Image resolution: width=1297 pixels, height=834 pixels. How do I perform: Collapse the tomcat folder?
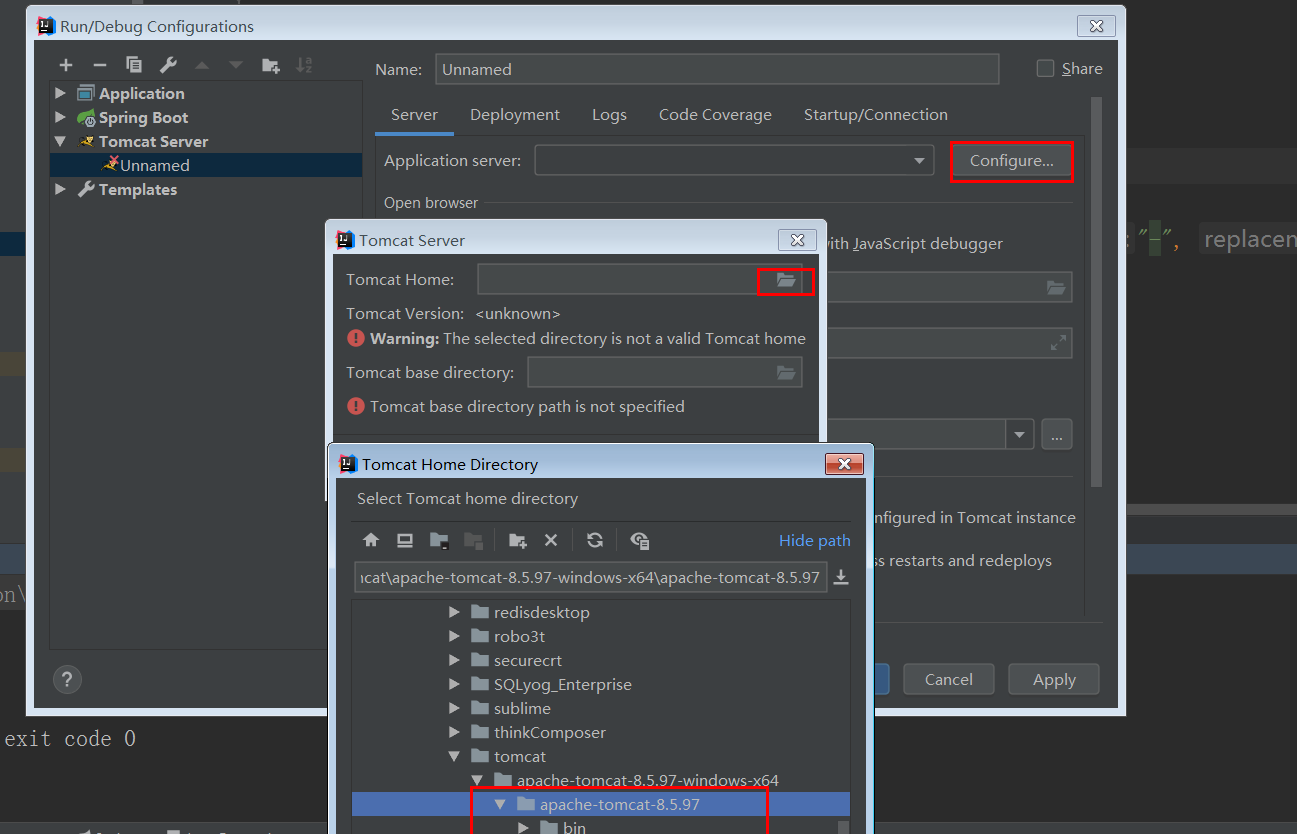(455, 756)
